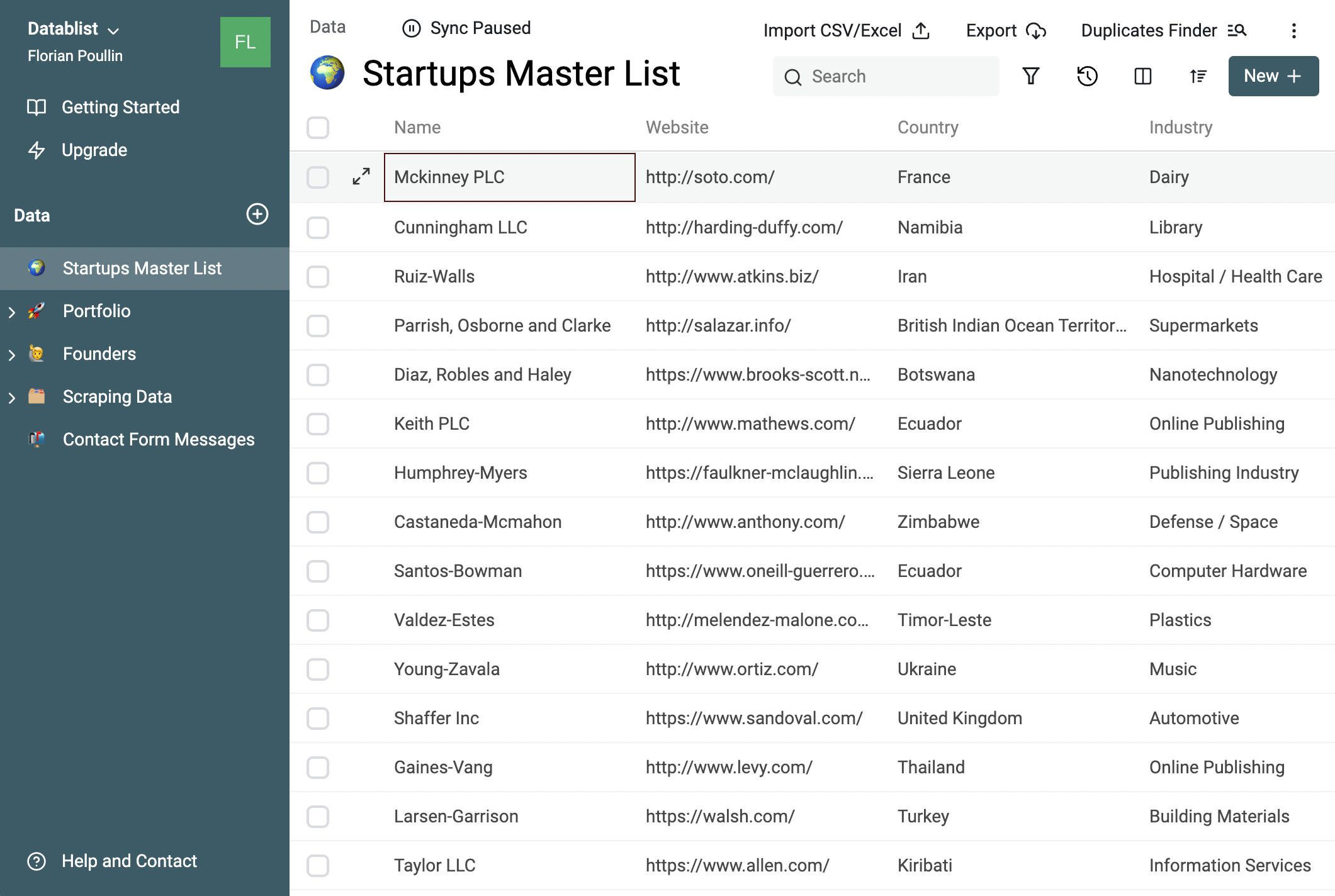Click the Export download icon

coord(1035,28)
